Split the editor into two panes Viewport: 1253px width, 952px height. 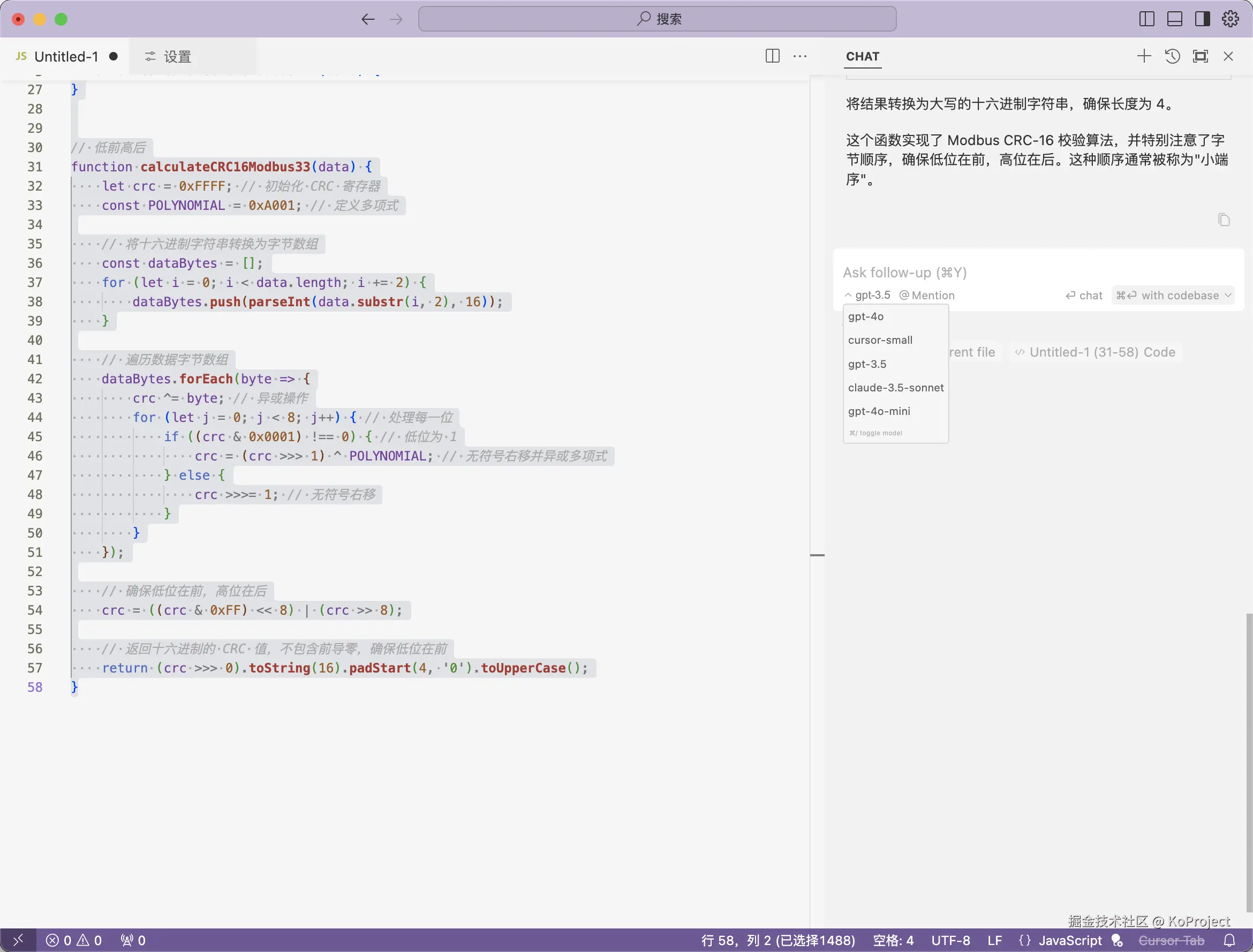(772, 56)
